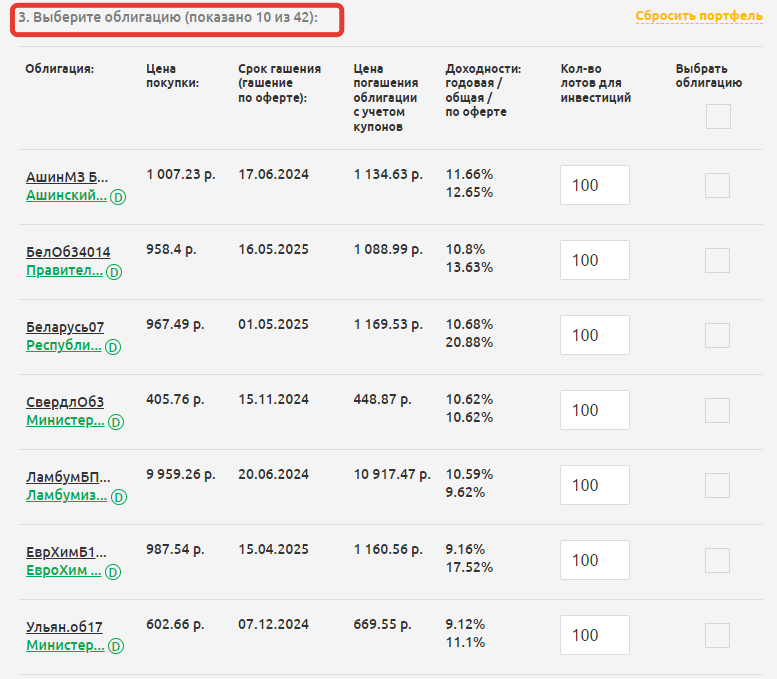This screenshot has height=679, width=777.
Task: Click lots quantity field for СвердлОб3
Action: [x=595, y=410]
